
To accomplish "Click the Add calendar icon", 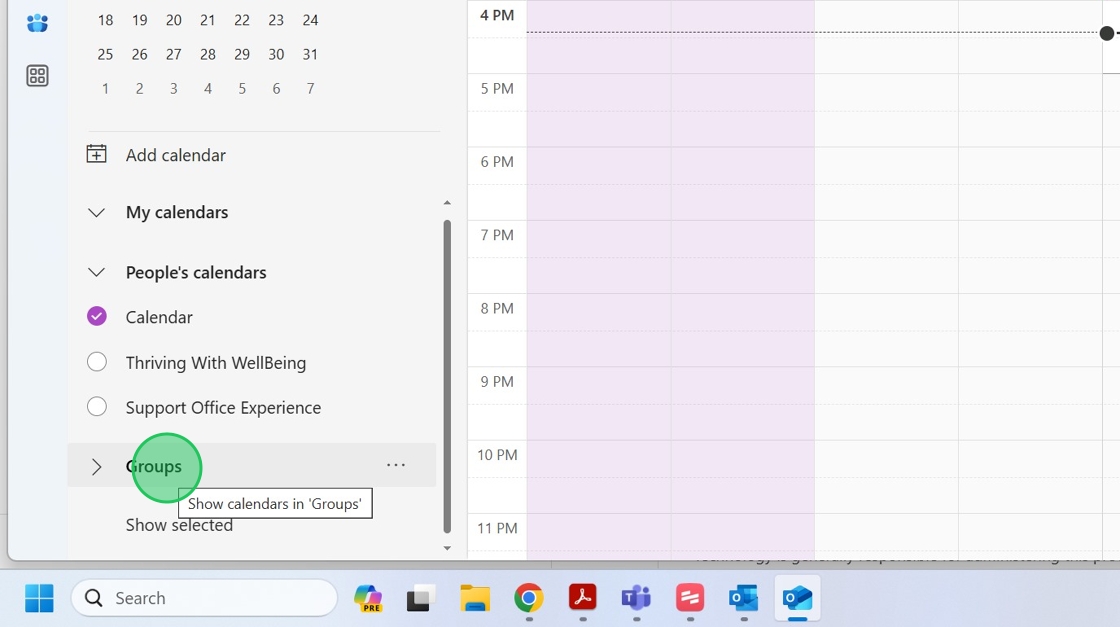I will click(96, 154).
